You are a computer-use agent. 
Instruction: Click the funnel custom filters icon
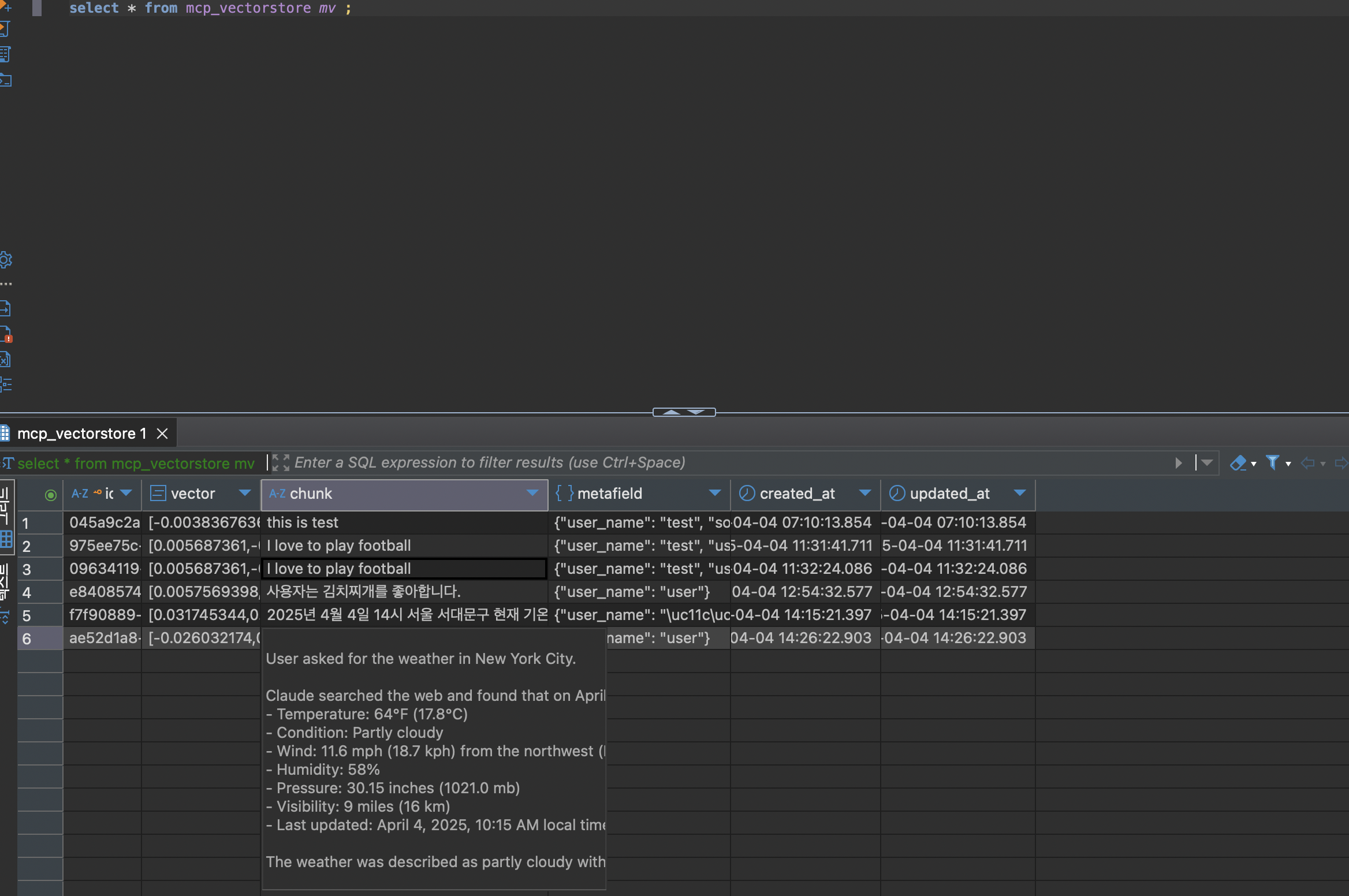(x=1272, y=462)
